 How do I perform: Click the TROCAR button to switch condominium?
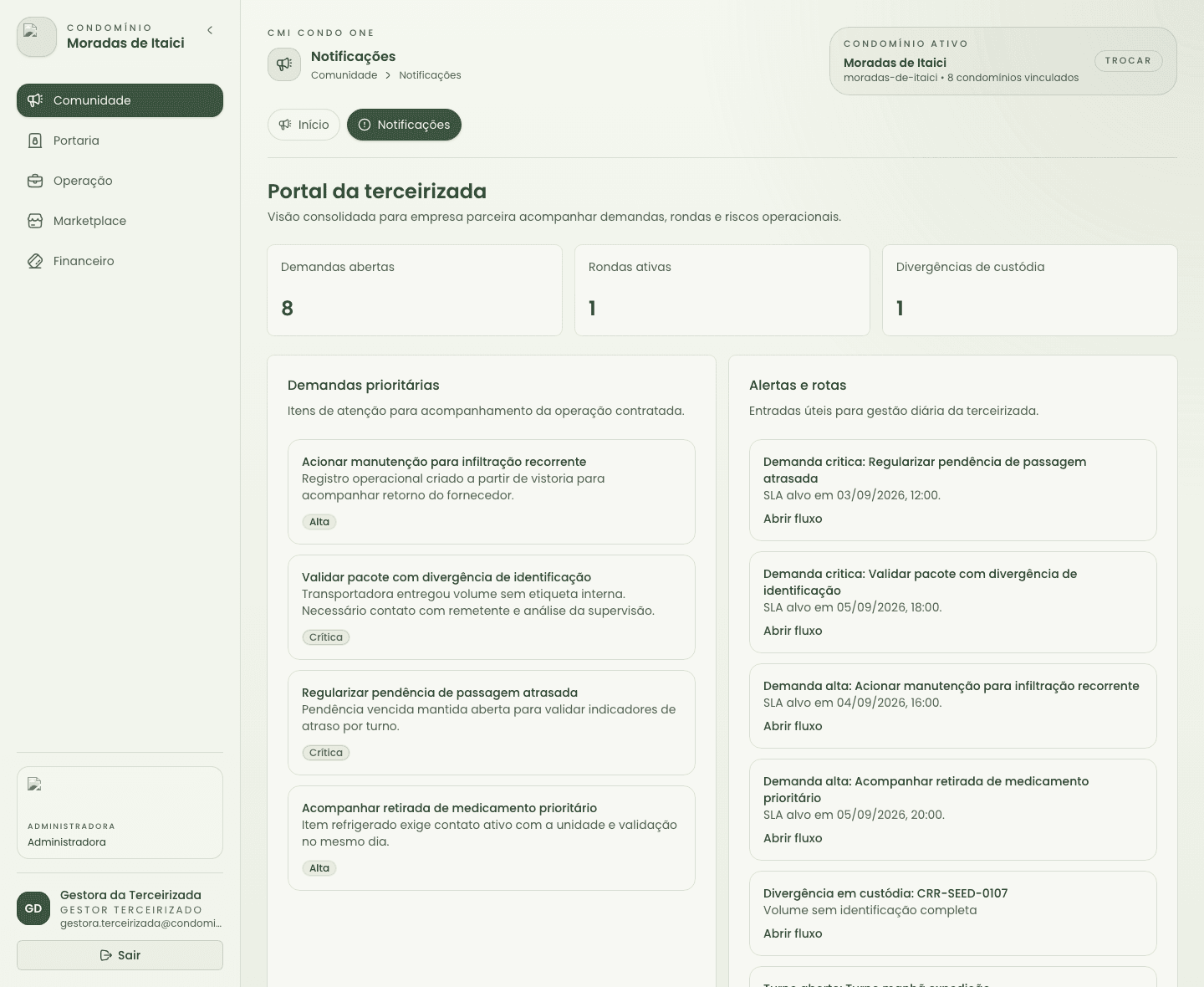1128,61
